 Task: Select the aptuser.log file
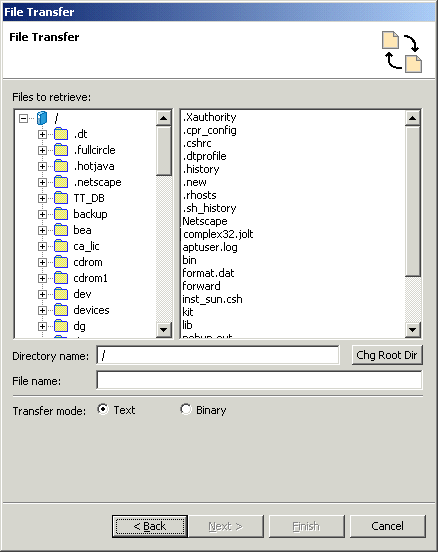210,247
